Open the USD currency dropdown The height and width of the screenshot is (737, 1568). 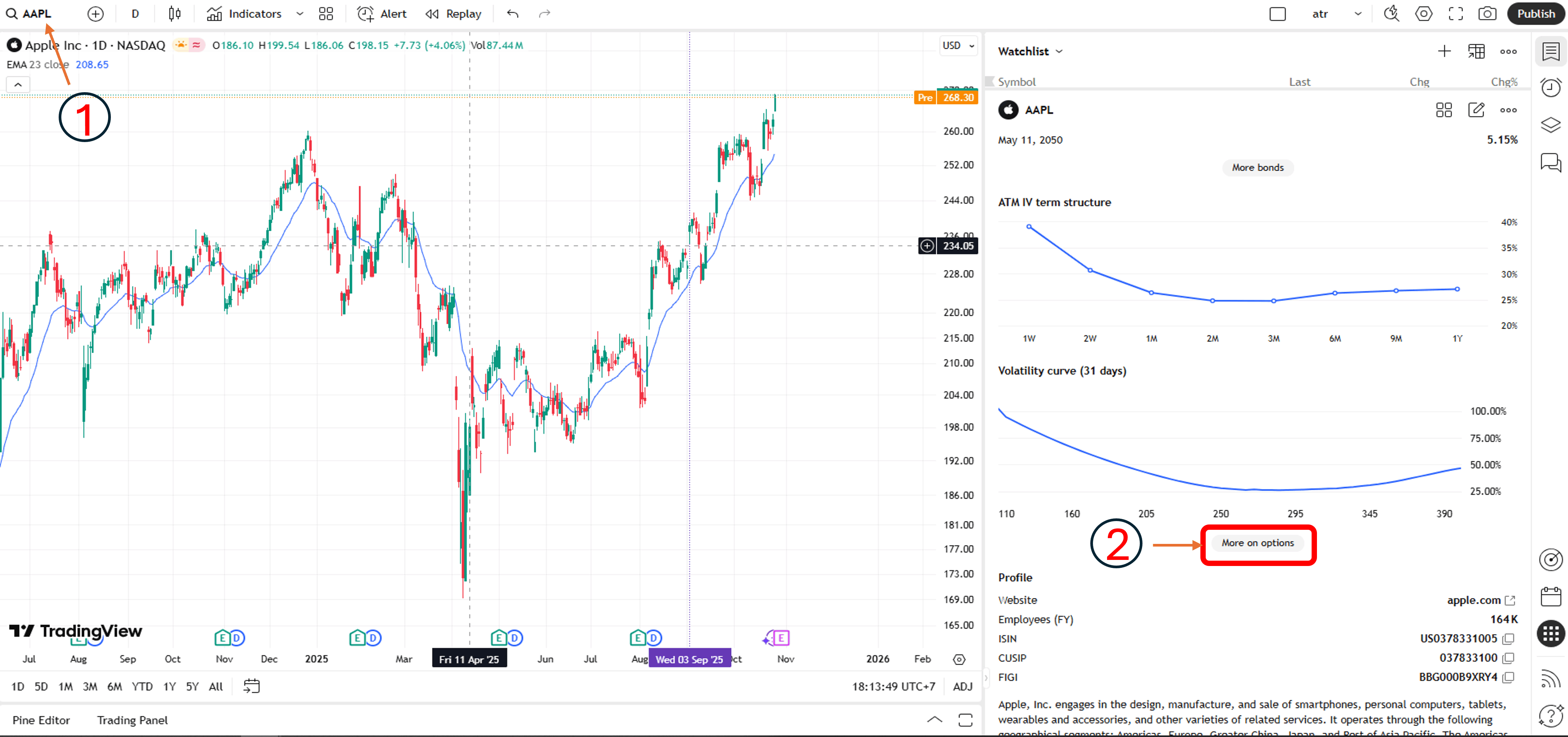(958, 45)
